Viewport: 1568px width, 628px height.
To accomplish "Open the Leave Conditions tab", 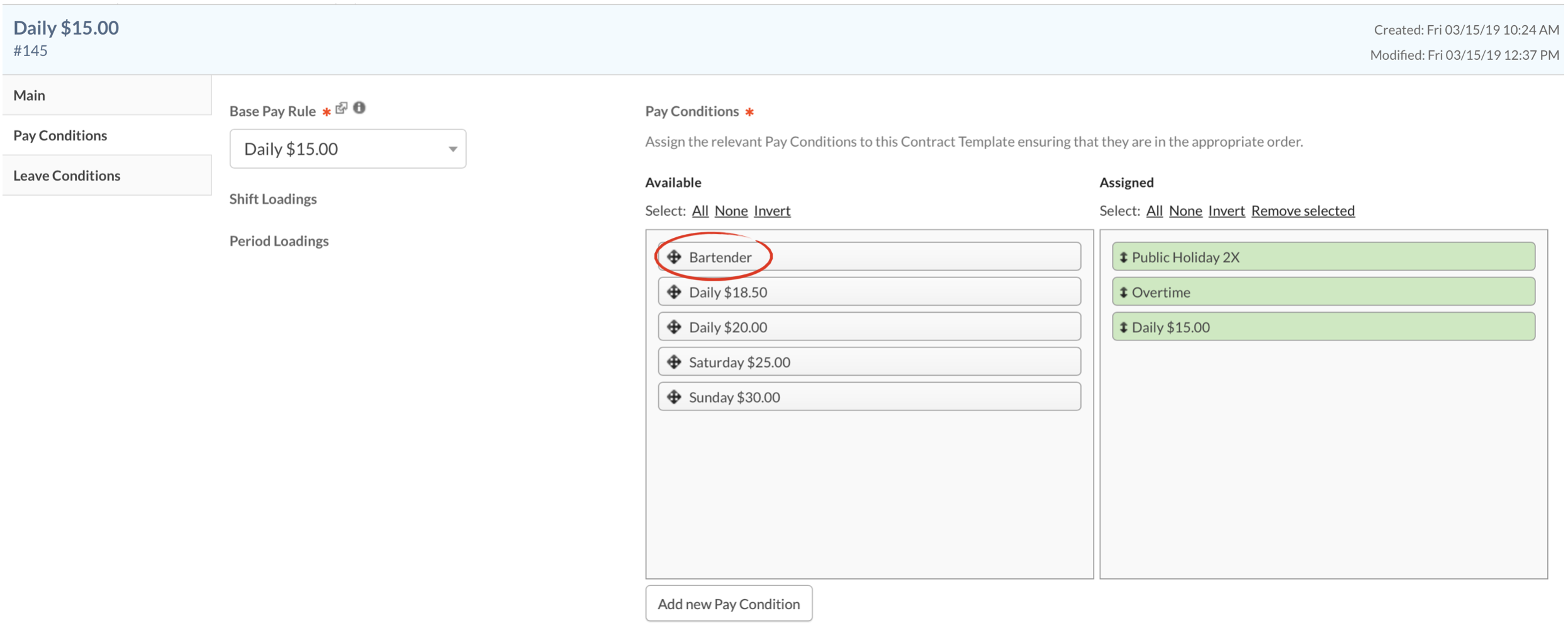I will coord(67,176).
